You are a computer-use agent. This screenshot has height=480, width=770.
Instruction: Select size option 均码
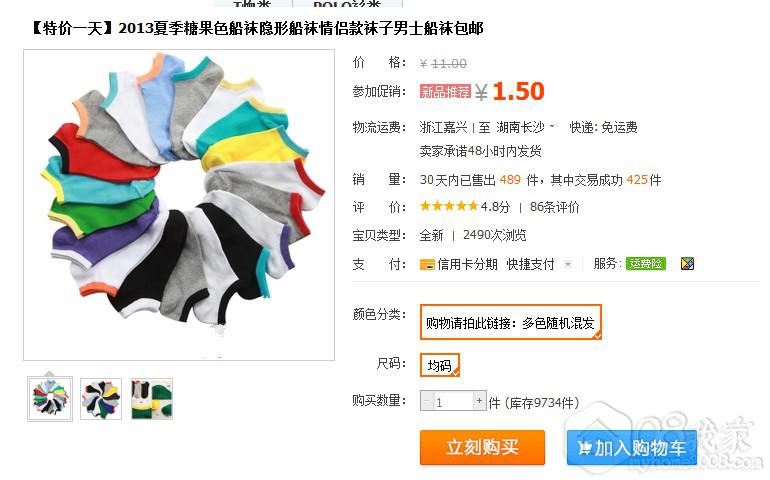440,365
